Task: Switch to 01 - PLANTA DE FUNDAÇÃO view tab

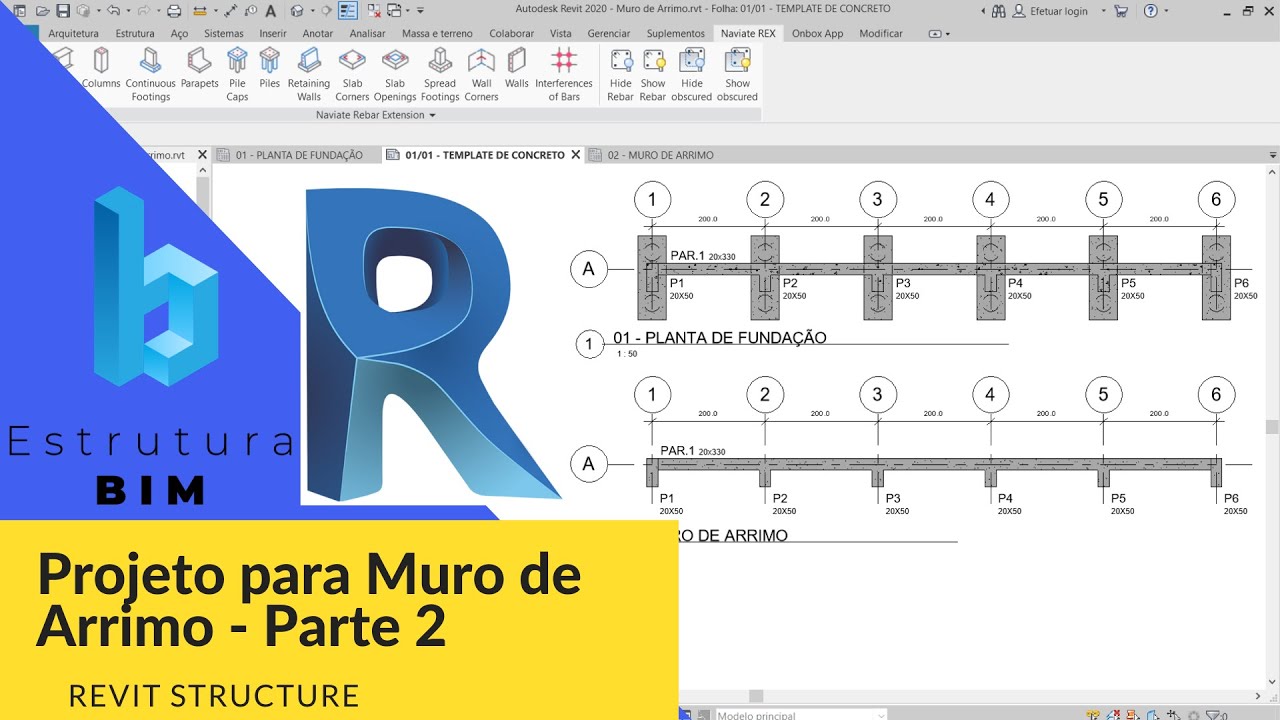Action: (x=298, y=155)
